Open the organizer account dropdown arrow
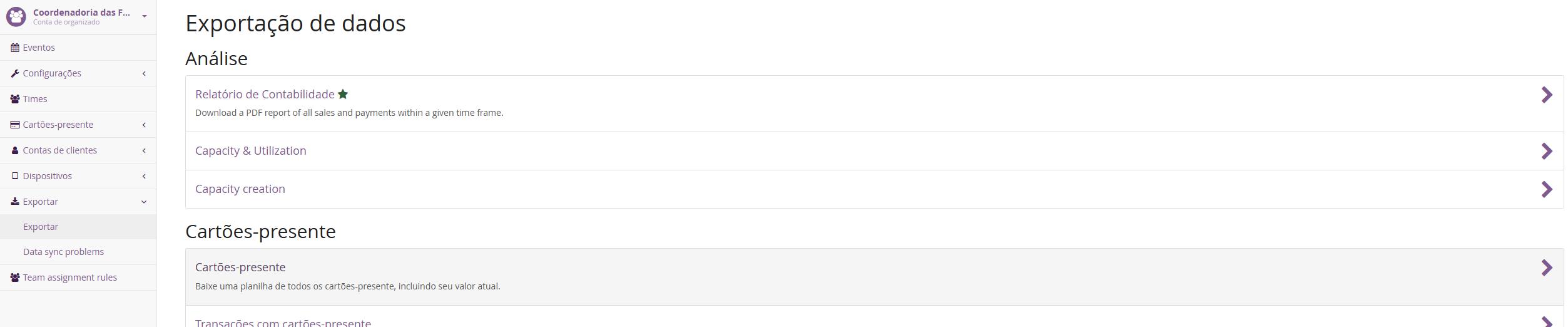The height and width of the screenshot is (327, 1568). (x=145, y=16)
